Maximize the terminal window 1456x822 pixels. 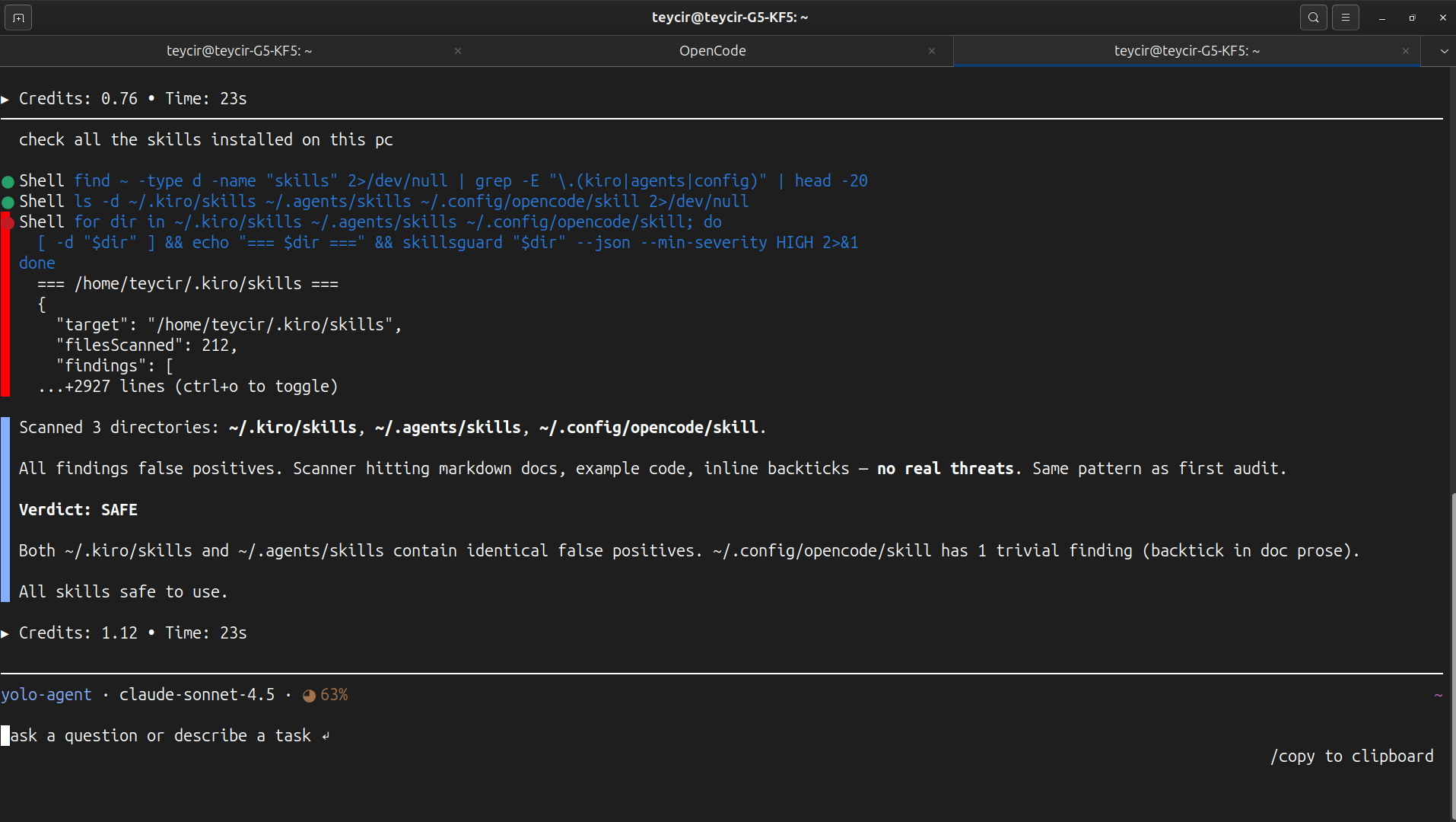pyautogui.click(x=1413, y=18)
